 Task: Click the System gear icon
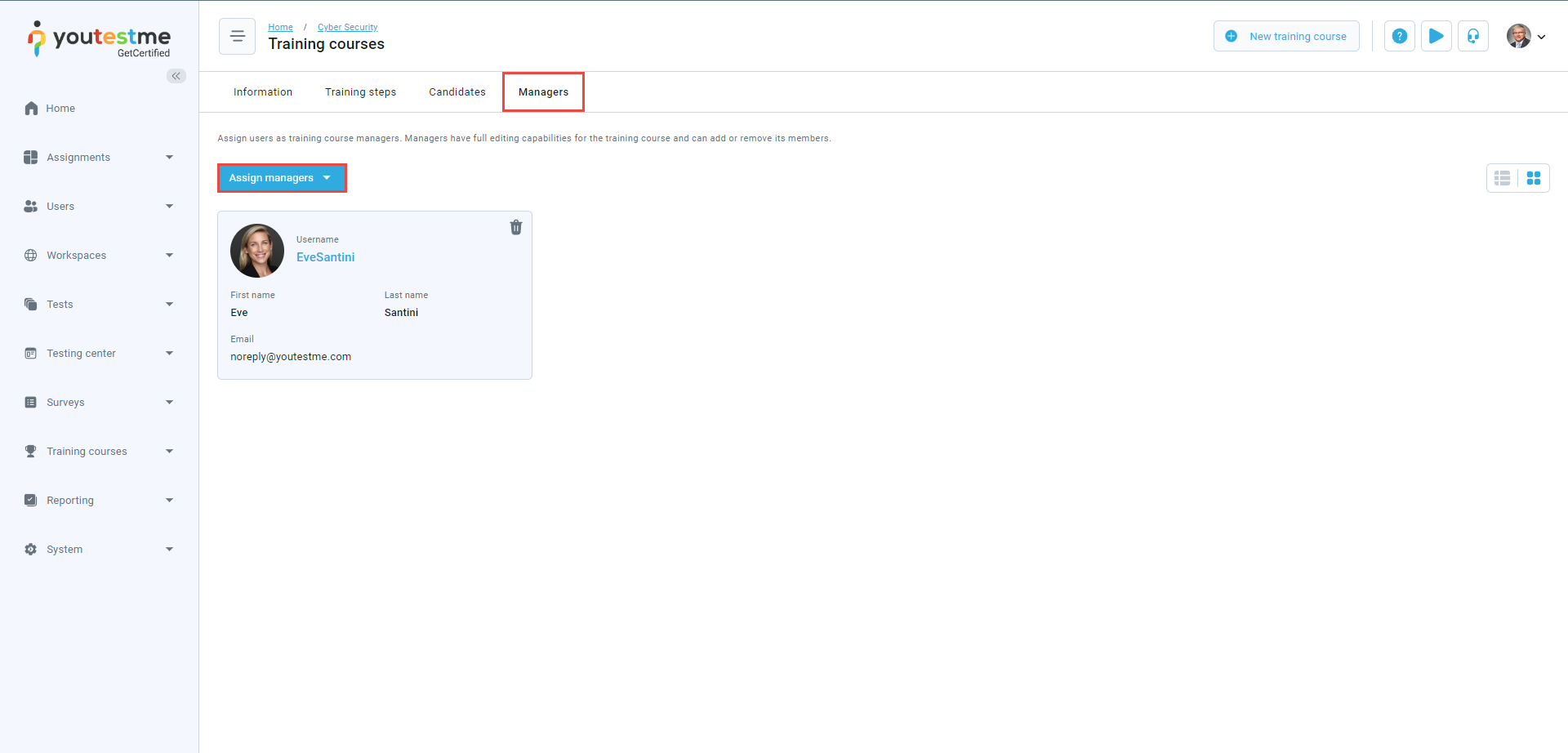point(31,549)
